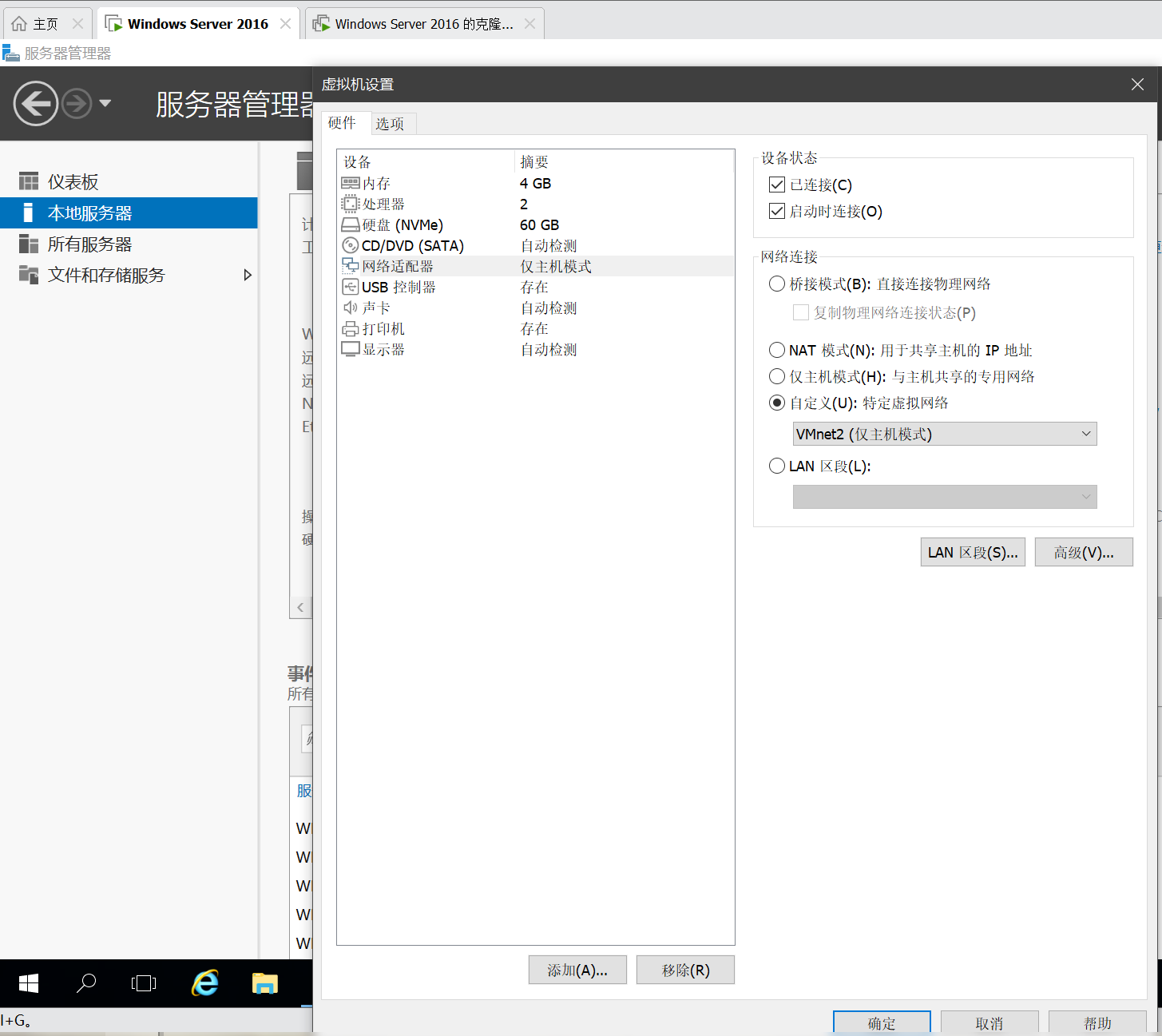The width and height of the screenshot is (1162, 1036).
Task: Select the network adapter icon
Action: [350, 266]
